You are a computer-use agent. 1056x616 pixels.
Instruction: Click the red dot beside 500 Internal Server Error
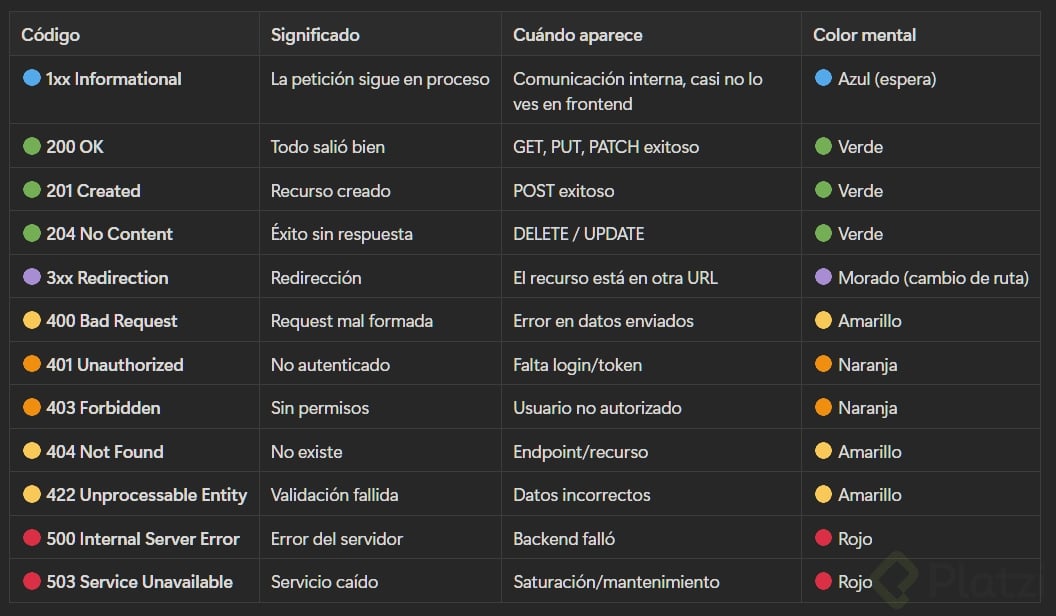click(x=31, y=538)
